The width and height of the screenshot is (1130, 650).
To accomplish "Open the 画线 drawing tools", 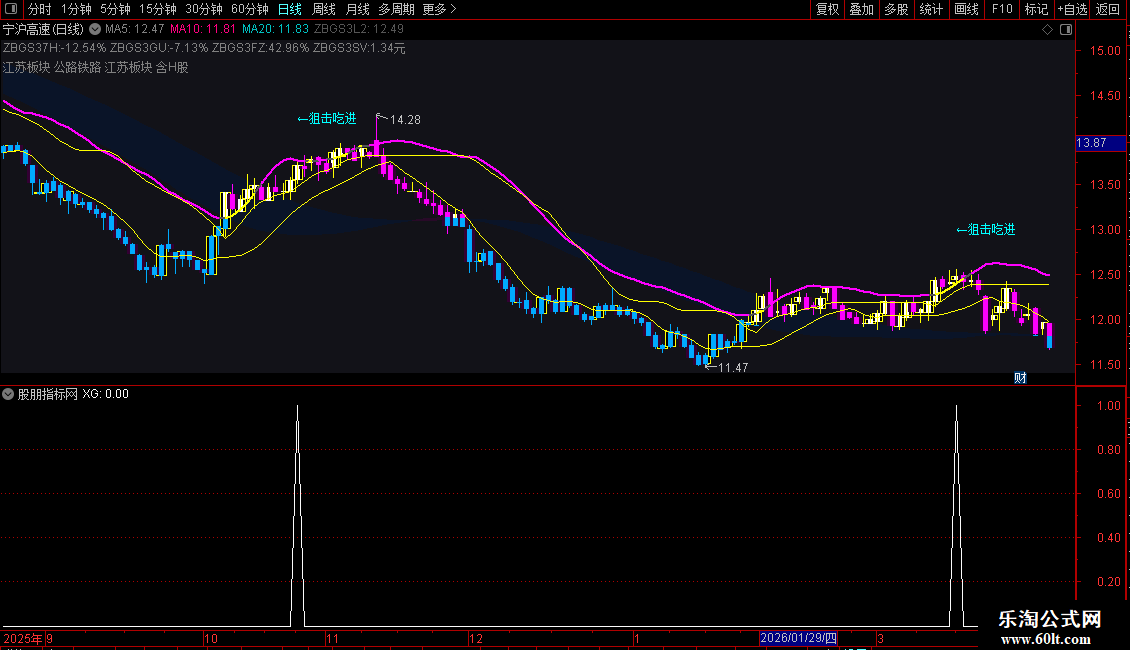I will (x=966, y=9).
